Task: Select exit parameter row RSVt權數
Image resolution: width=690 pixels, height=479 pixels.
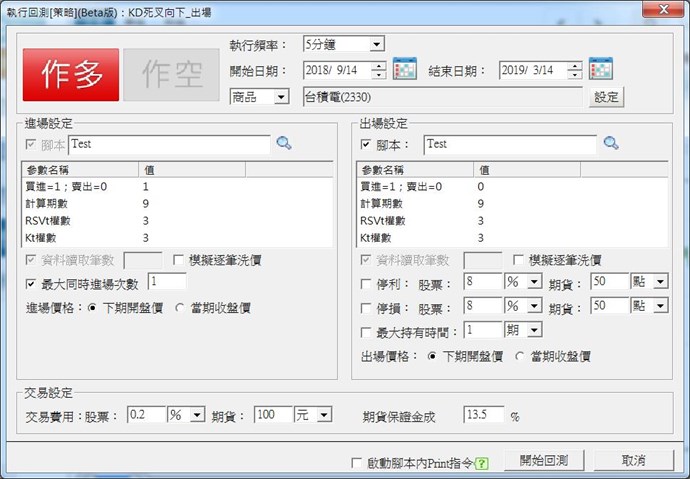Action: click(x=512, y=221)
